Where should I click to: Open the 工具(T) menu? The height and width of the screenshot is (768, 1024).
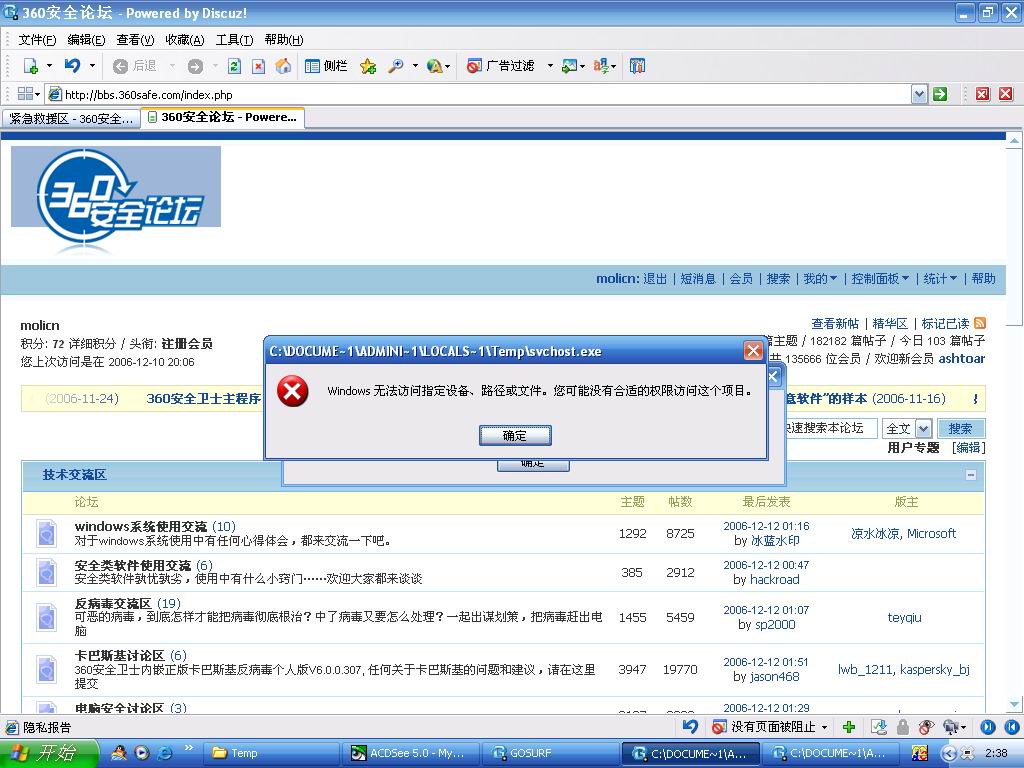(234, 40)
